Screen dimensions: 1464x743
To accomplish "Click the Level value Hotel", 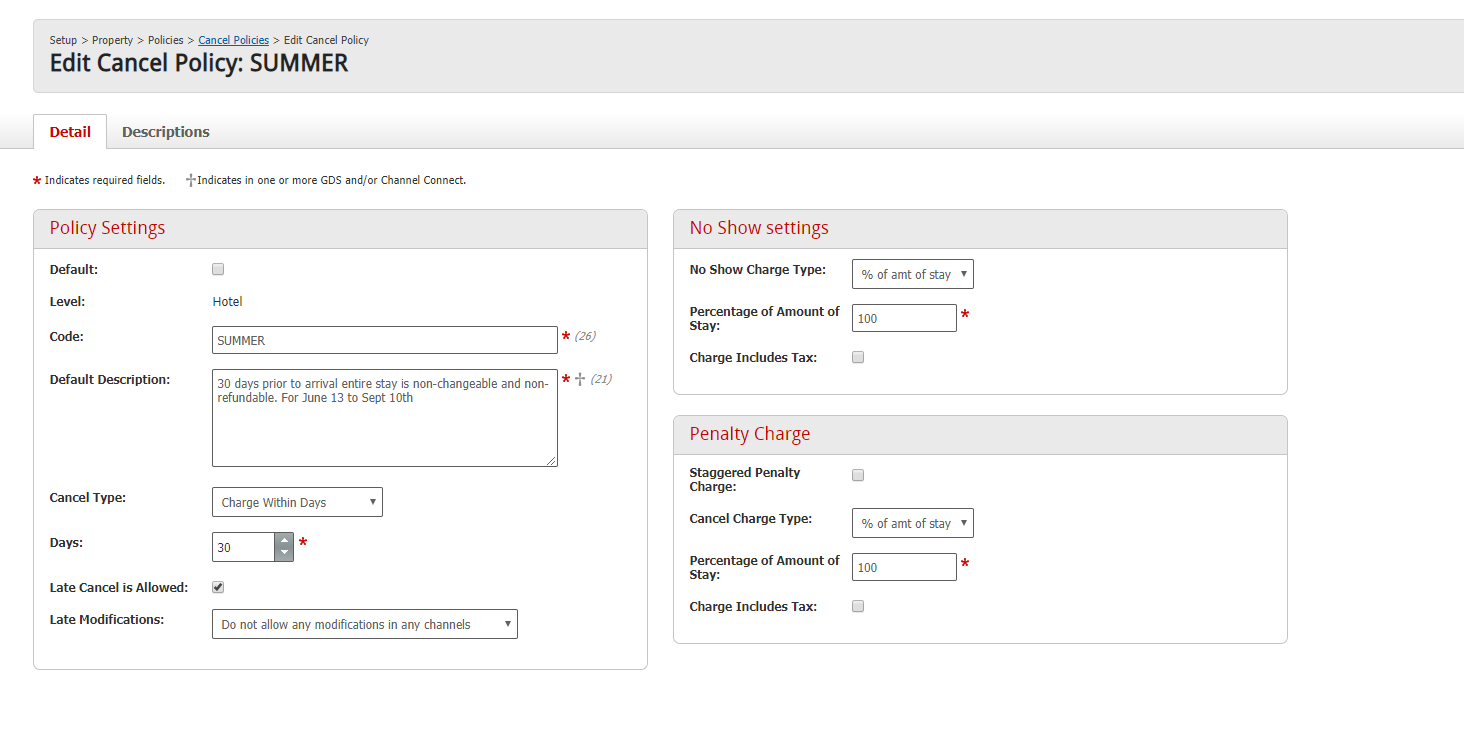I will point(228,301).
